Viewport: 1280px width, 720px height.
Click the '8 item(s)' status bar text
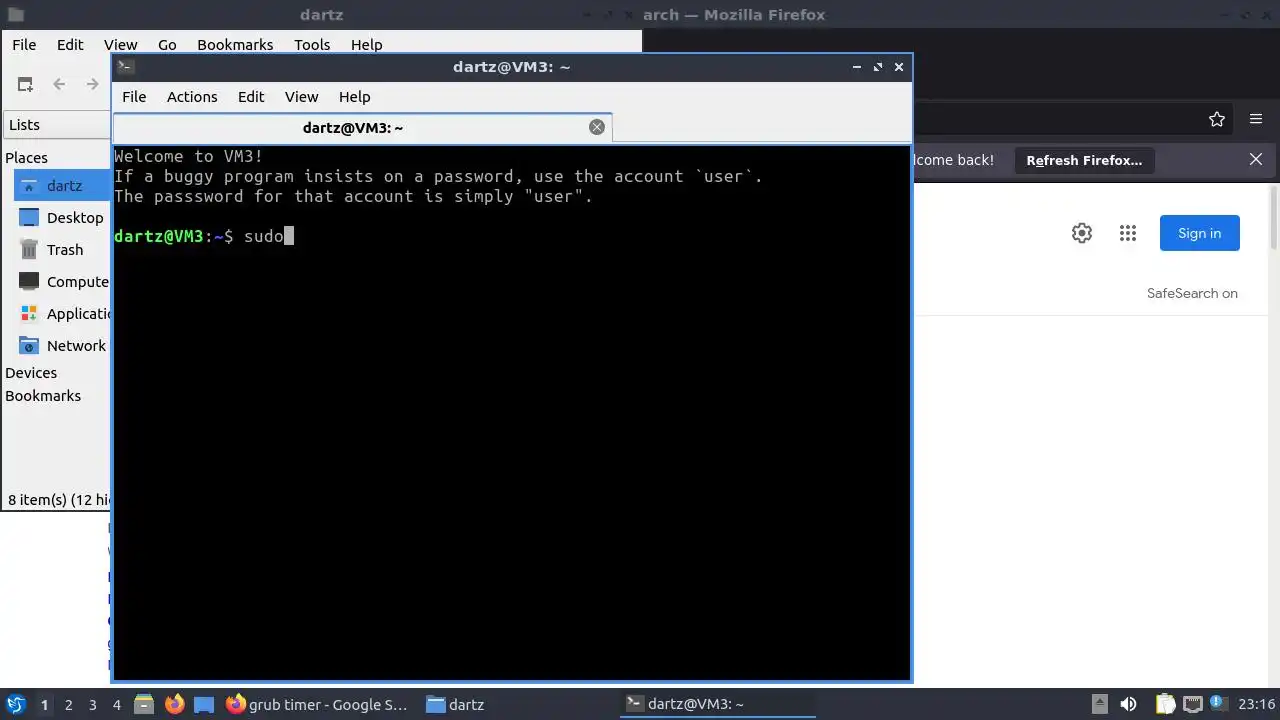click(59, 499)
